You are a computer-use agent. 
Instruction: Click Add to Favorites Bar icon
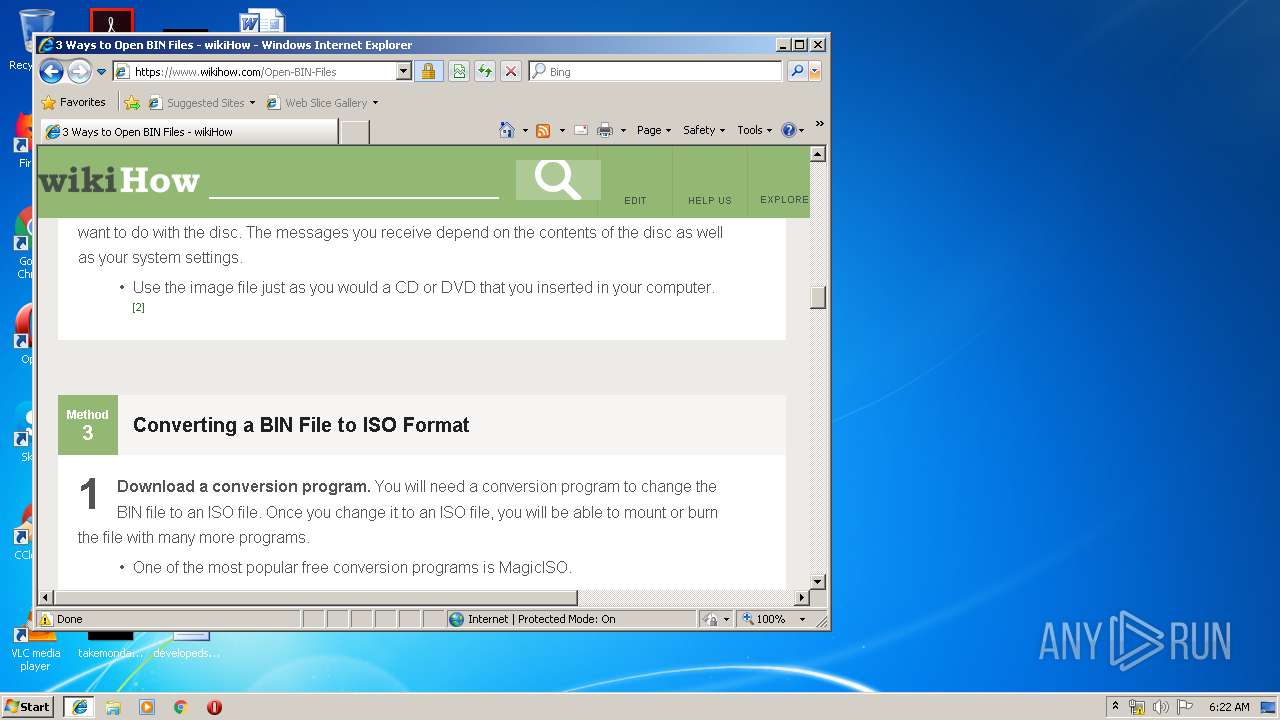point(131,102)
